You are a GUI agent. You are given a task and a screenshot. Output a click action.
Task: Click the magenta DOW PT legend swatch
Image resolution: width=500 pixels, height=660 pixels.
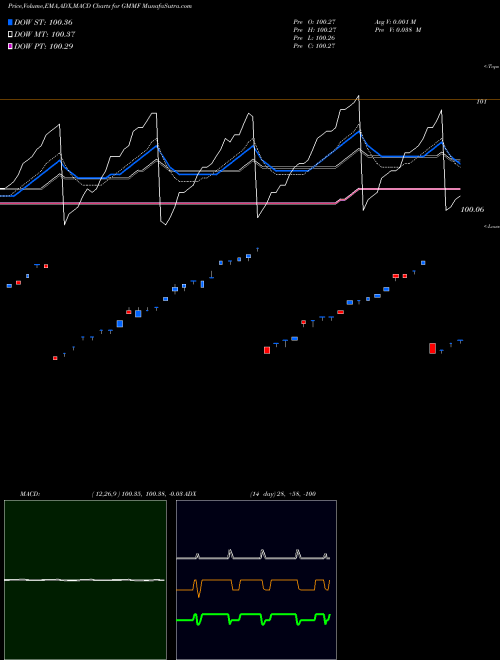(x=10, y=46)
